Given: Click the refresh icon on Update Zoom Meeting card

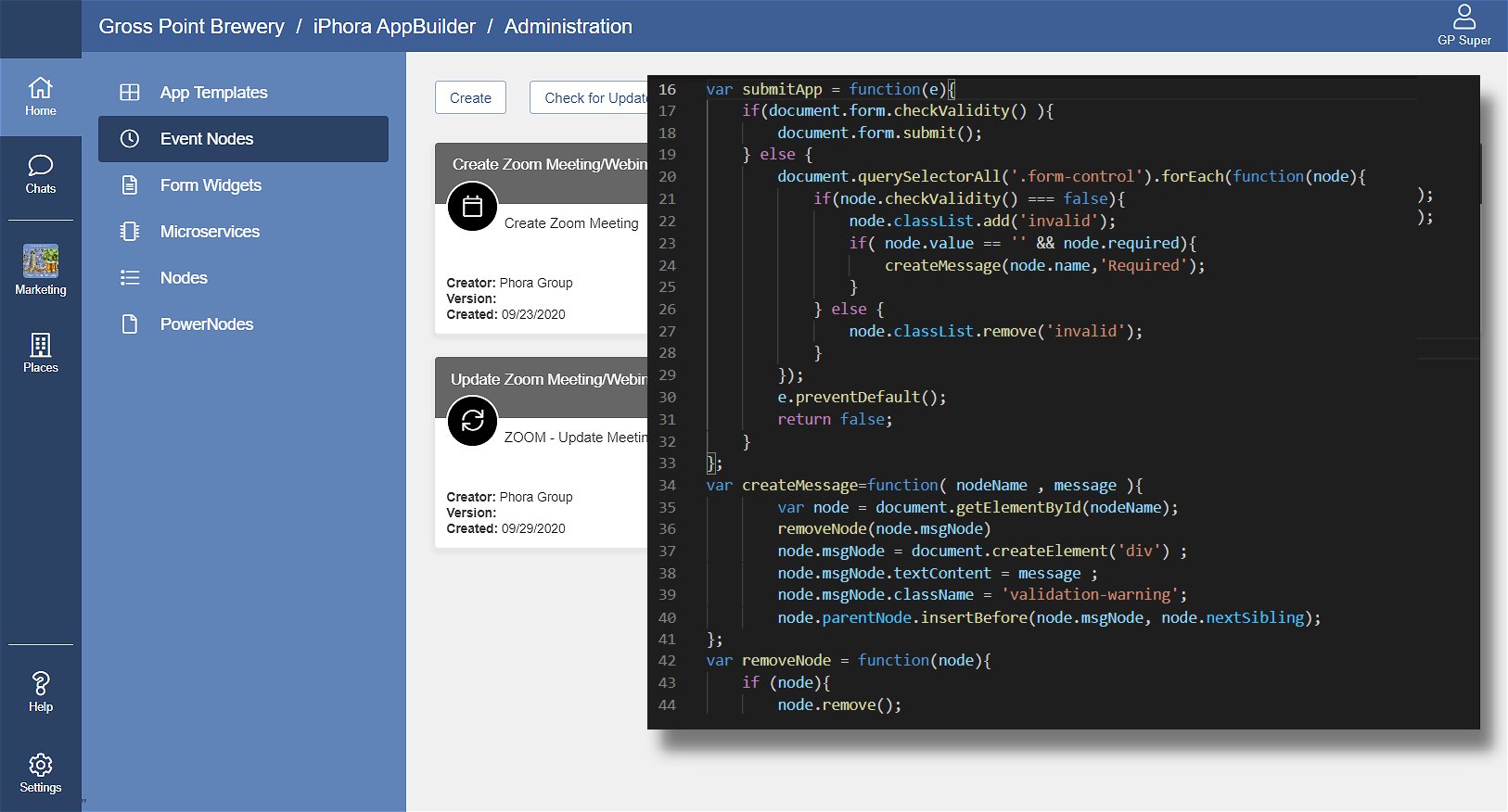Looking at the screenshot, I should pyautogui.click(x=472, y=421).
